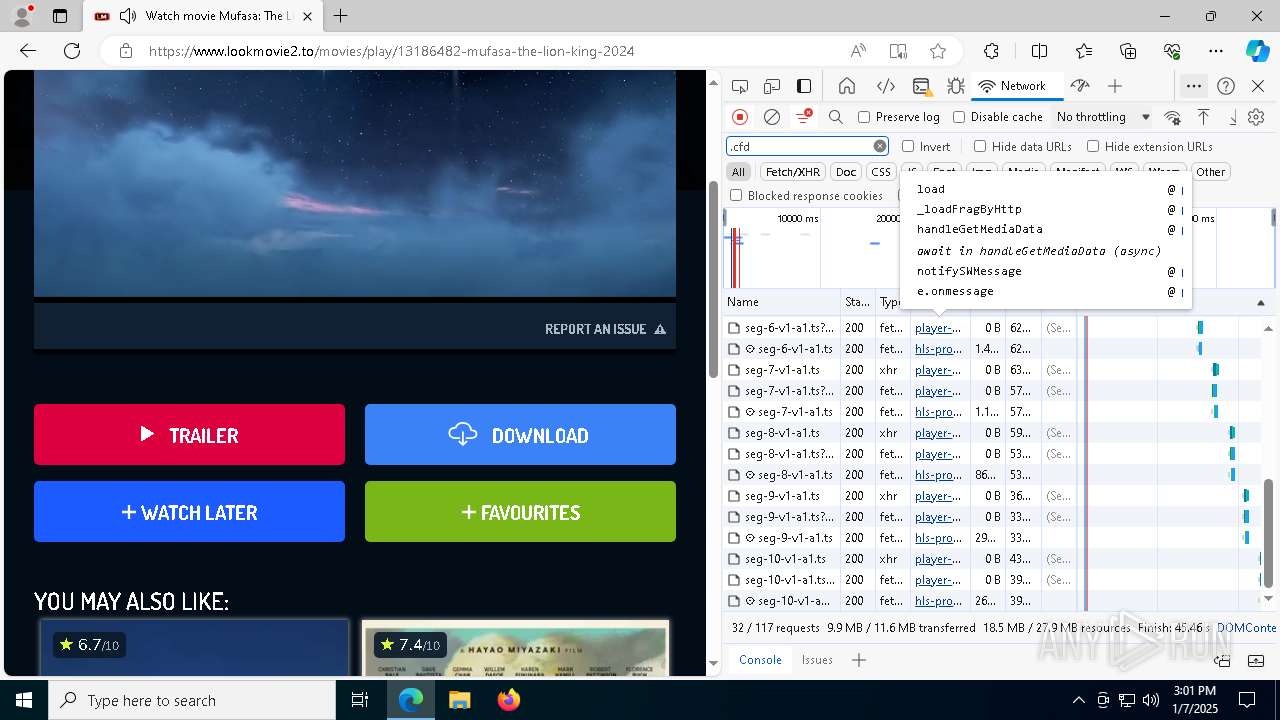The height and width of the screenshot is (720, 1280).
Task: Click the DOWNLOAD button
Action: (x=520, y=434)
